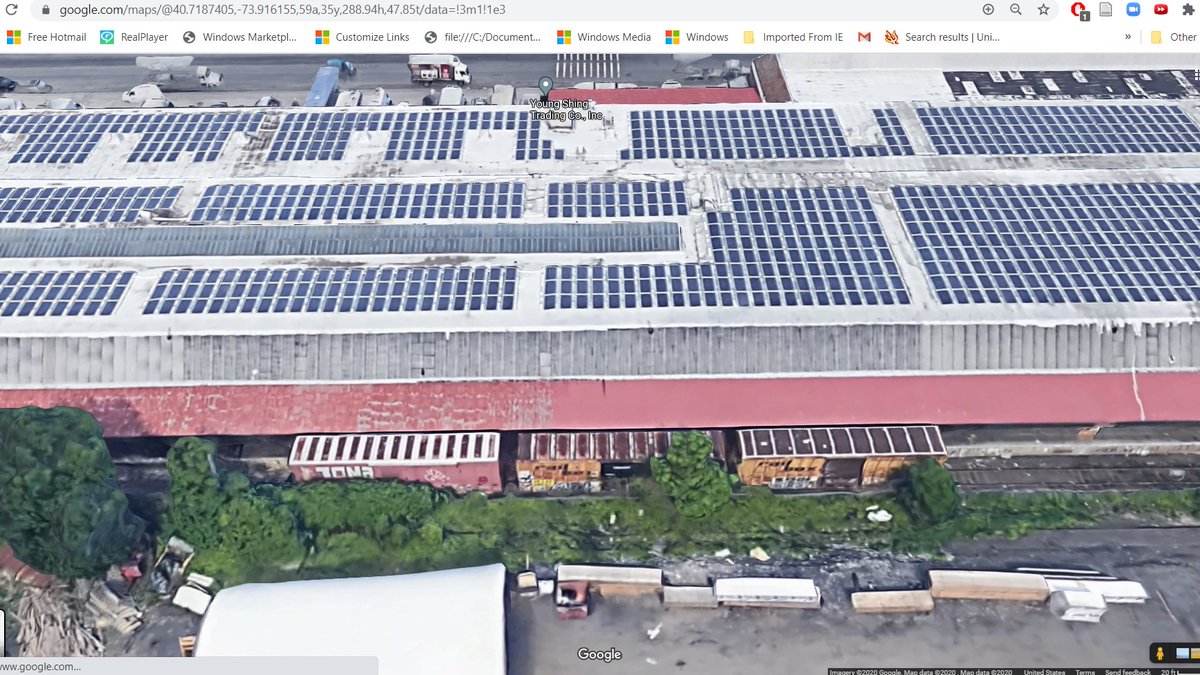The height and width of the screenshot is (675, 1200).
Task: Open the Search results | Uni... bookmark
Action: click(x=942, y=37)
